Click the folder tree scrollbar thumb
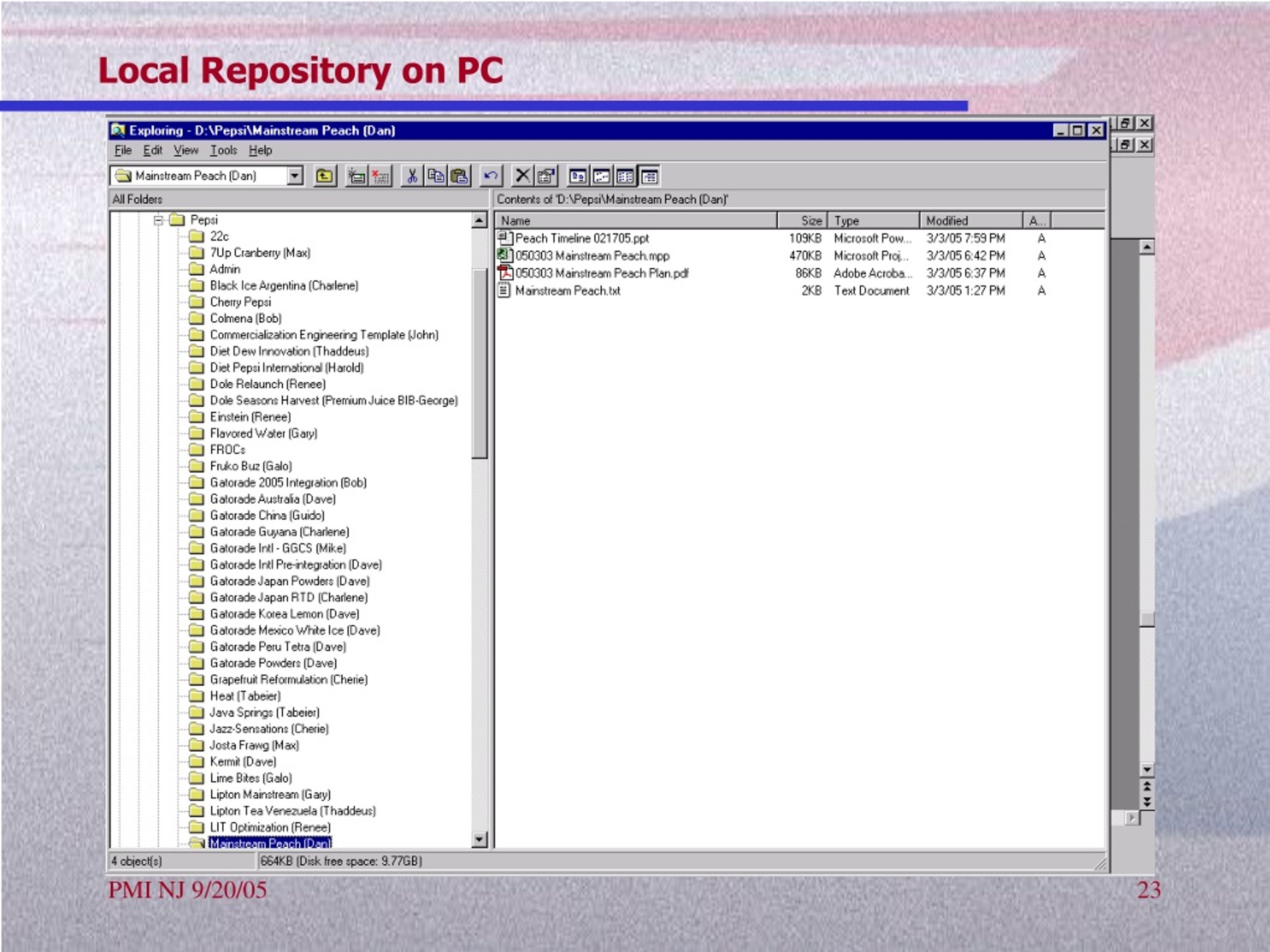The width and height of the screenshot is (1270, 952). (x=479, y=362)
